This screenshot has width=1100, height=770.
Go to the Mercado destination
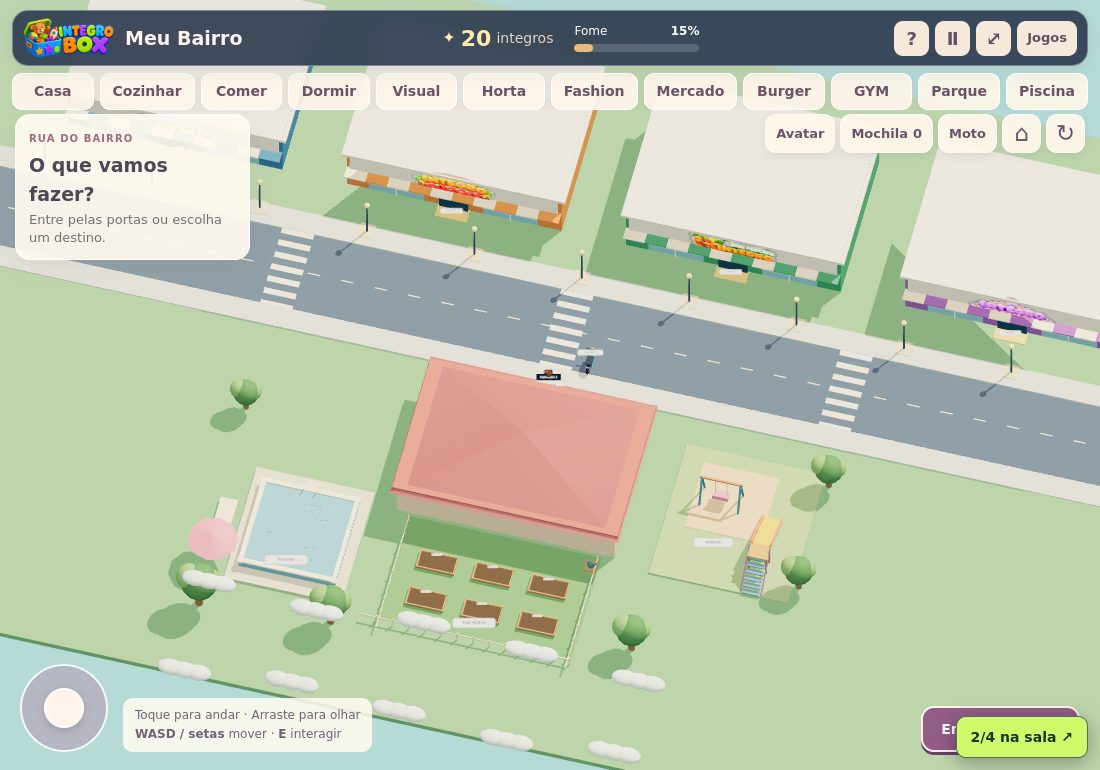pyautogui.click(x=690, y=91)
